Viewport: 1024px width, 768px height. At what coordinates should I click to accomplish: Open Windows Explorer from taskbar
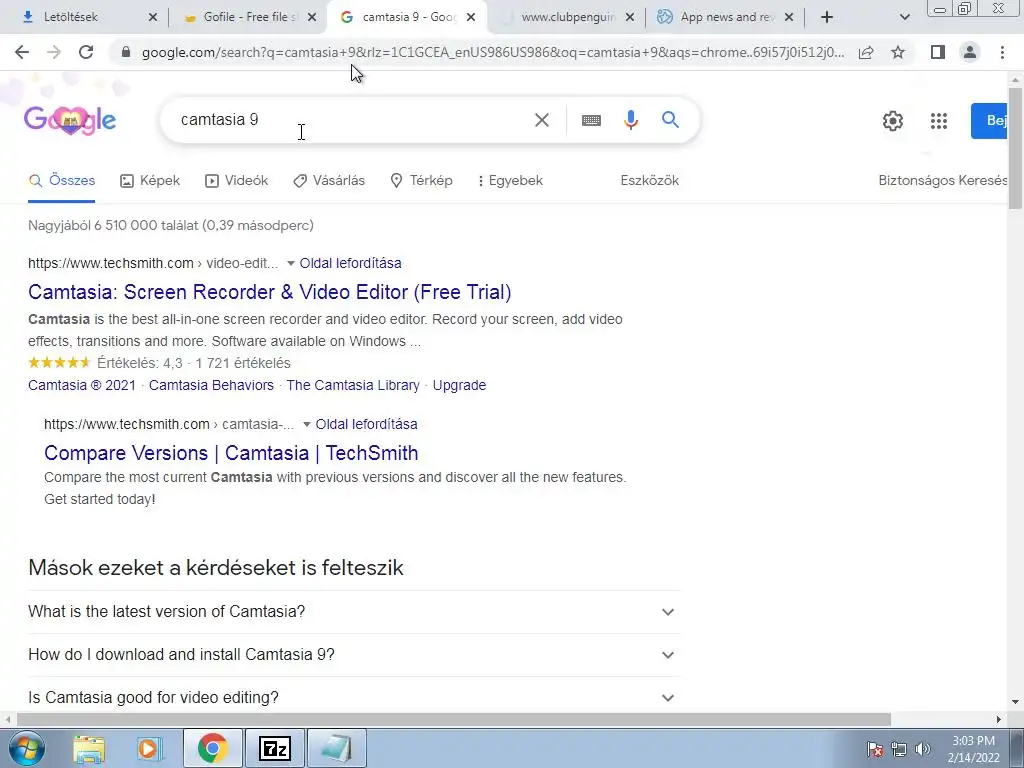89,748
